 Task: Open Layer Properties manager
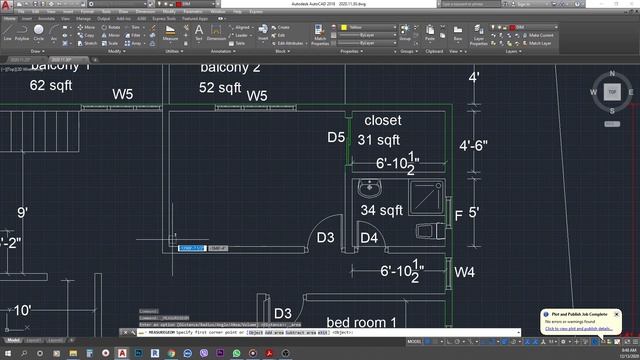pyautogui.click(x=478, y=35)
